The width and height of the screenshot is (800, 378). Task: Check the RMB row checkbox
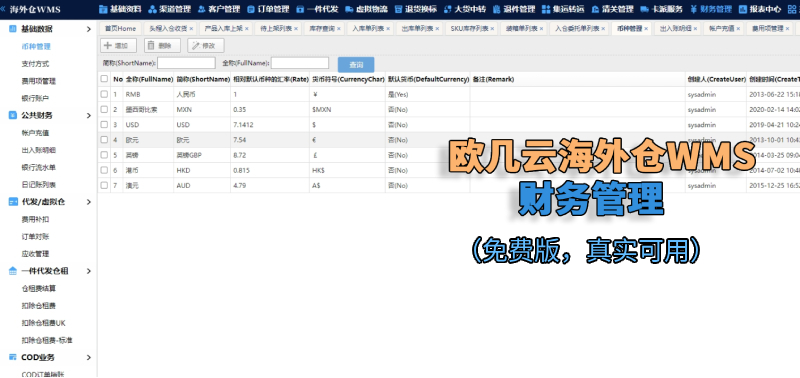[x=104, y=94]
